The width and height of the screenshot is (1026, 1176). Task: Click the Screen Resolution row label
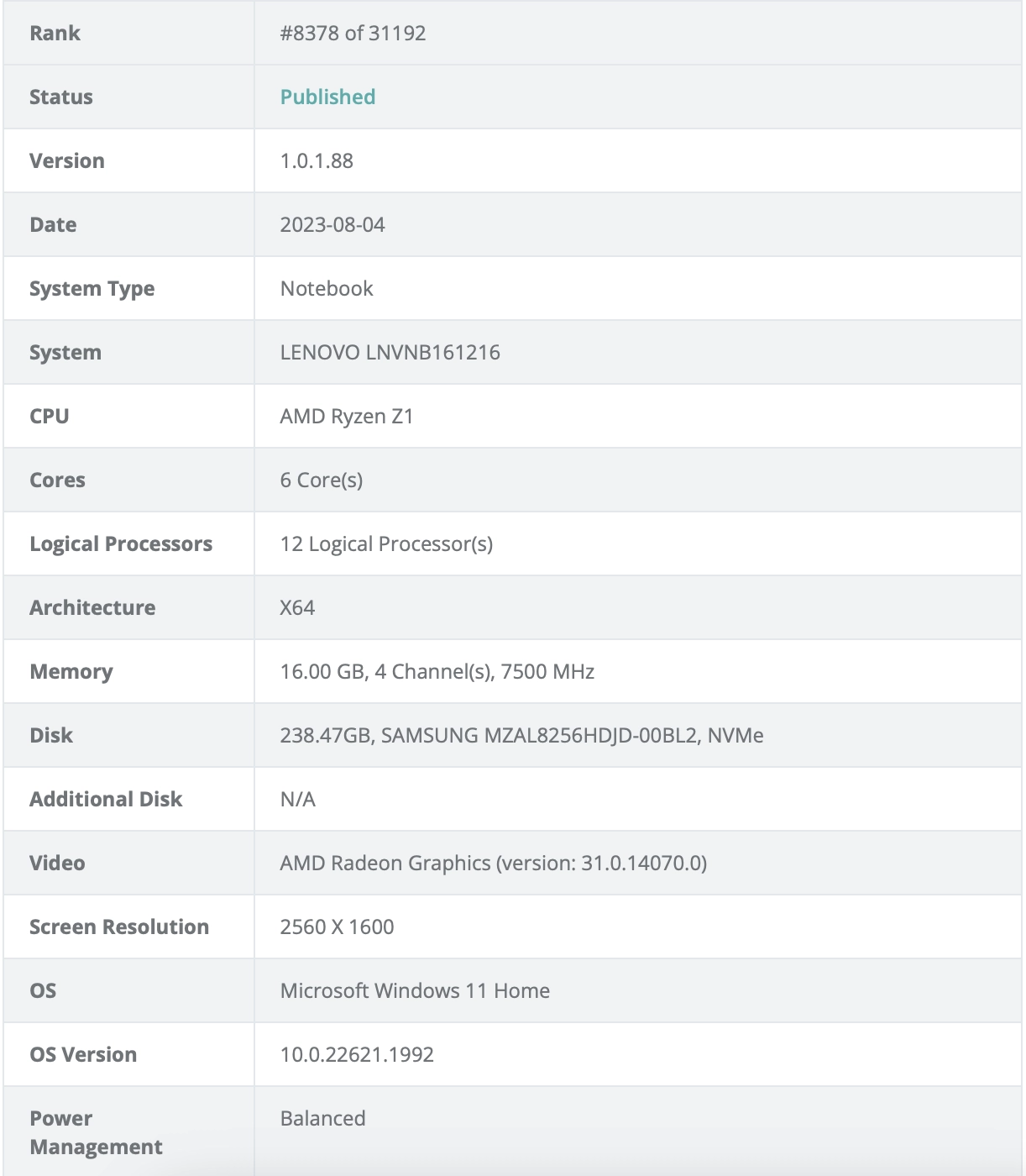pyautogui.click(x=119, y=927)
